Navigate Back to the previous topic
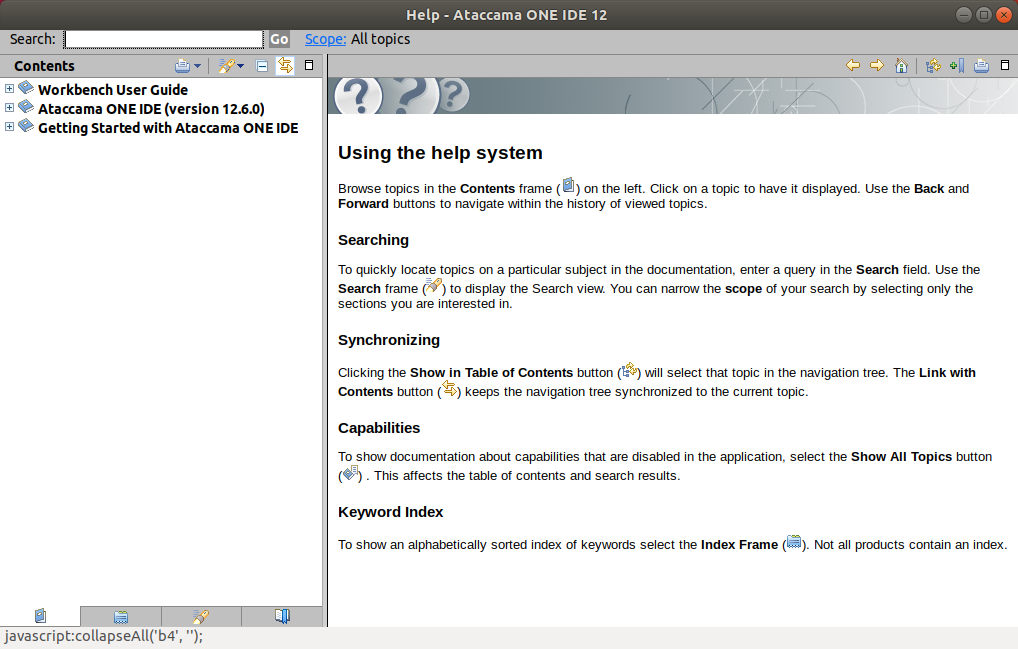Viewport: 1018px width, 649px height. [853, 65]
